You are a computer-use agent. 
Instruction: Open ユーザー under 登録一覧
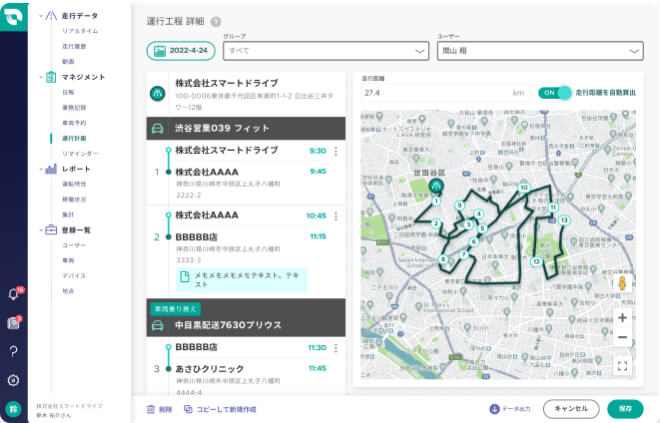(74, 245)
